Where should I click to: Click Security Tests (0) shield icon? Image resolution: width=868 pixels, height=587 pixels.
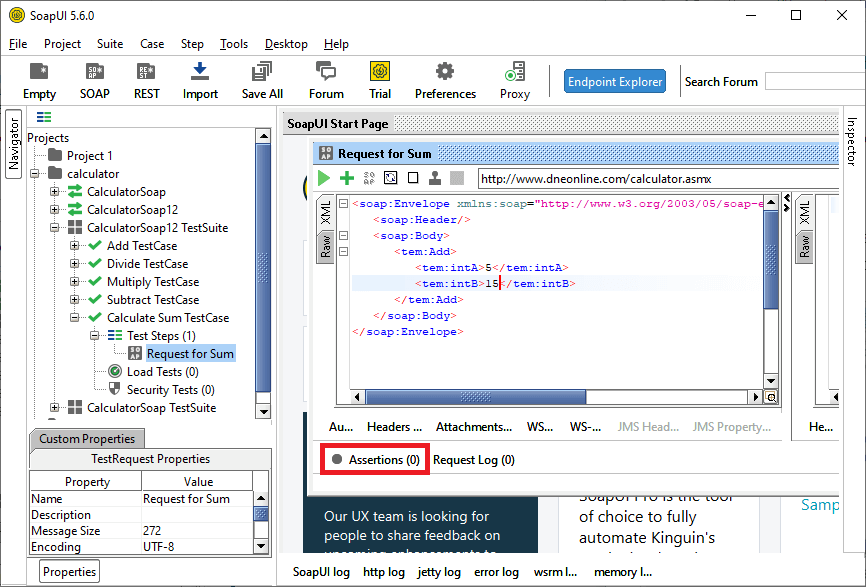coord(115,389)
